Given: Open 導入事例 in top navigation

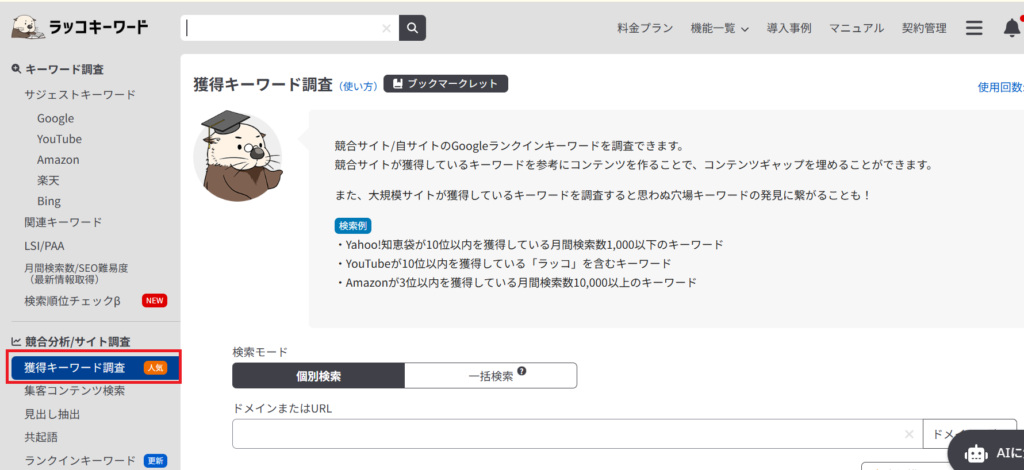Looking at the screenshot, I should pyautogui.click(x=789, y=28).
